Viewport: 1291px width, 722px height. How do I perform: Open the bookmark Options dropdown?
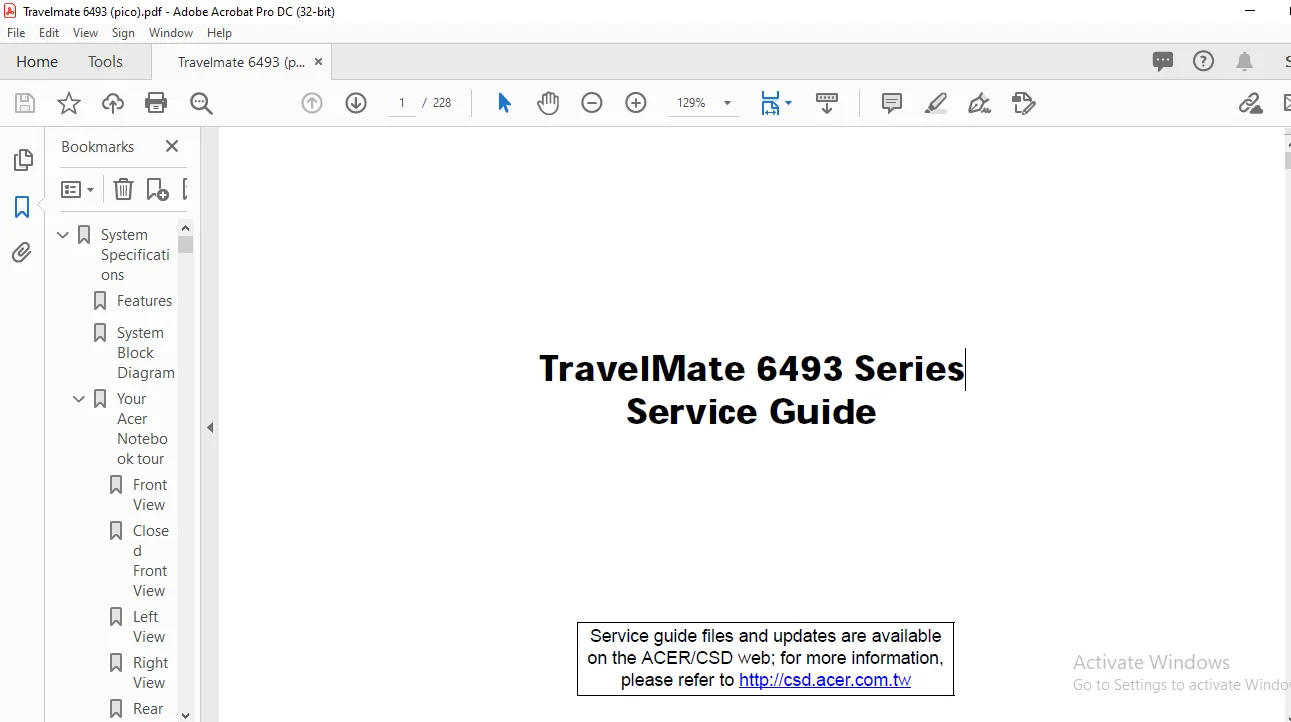77,189
